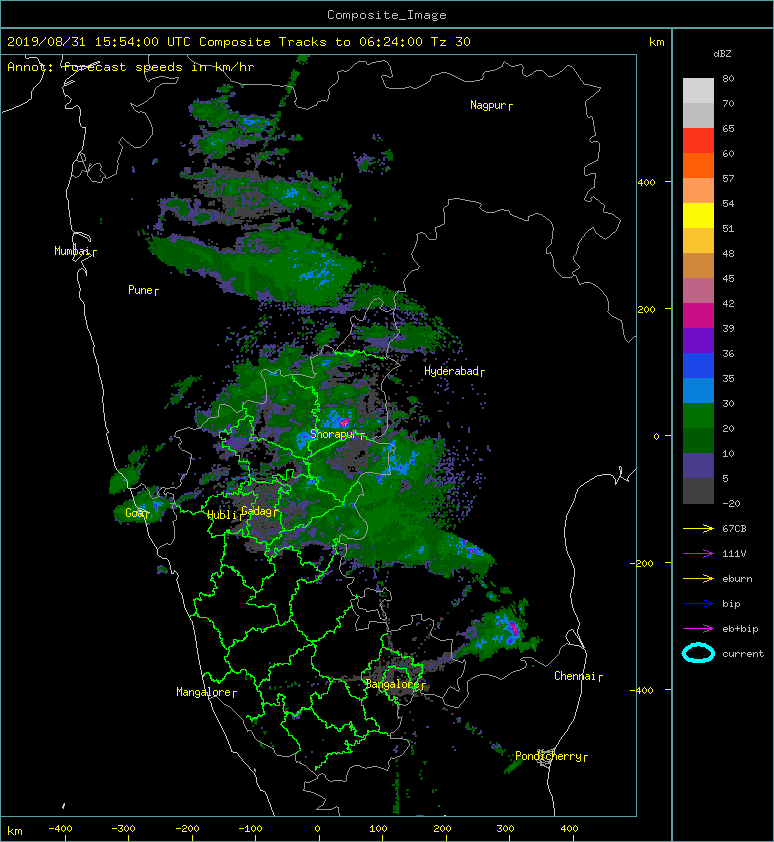Select the Mumbai city label
Image resolution: width=774 pixels, height=842 pixels.
(73, 251)
